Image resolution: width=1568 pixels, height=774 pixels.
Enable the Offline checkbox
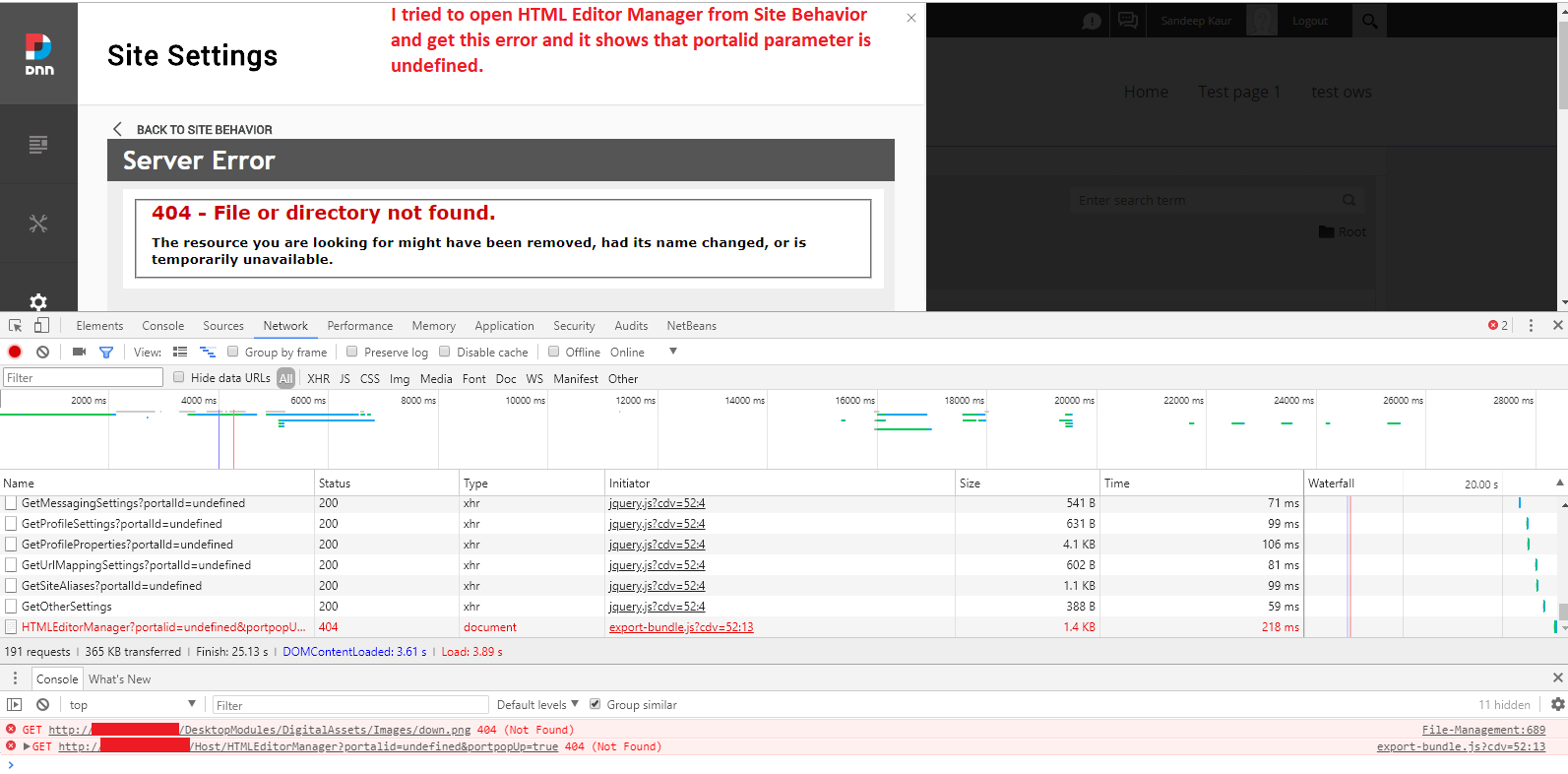pos(553,352)
